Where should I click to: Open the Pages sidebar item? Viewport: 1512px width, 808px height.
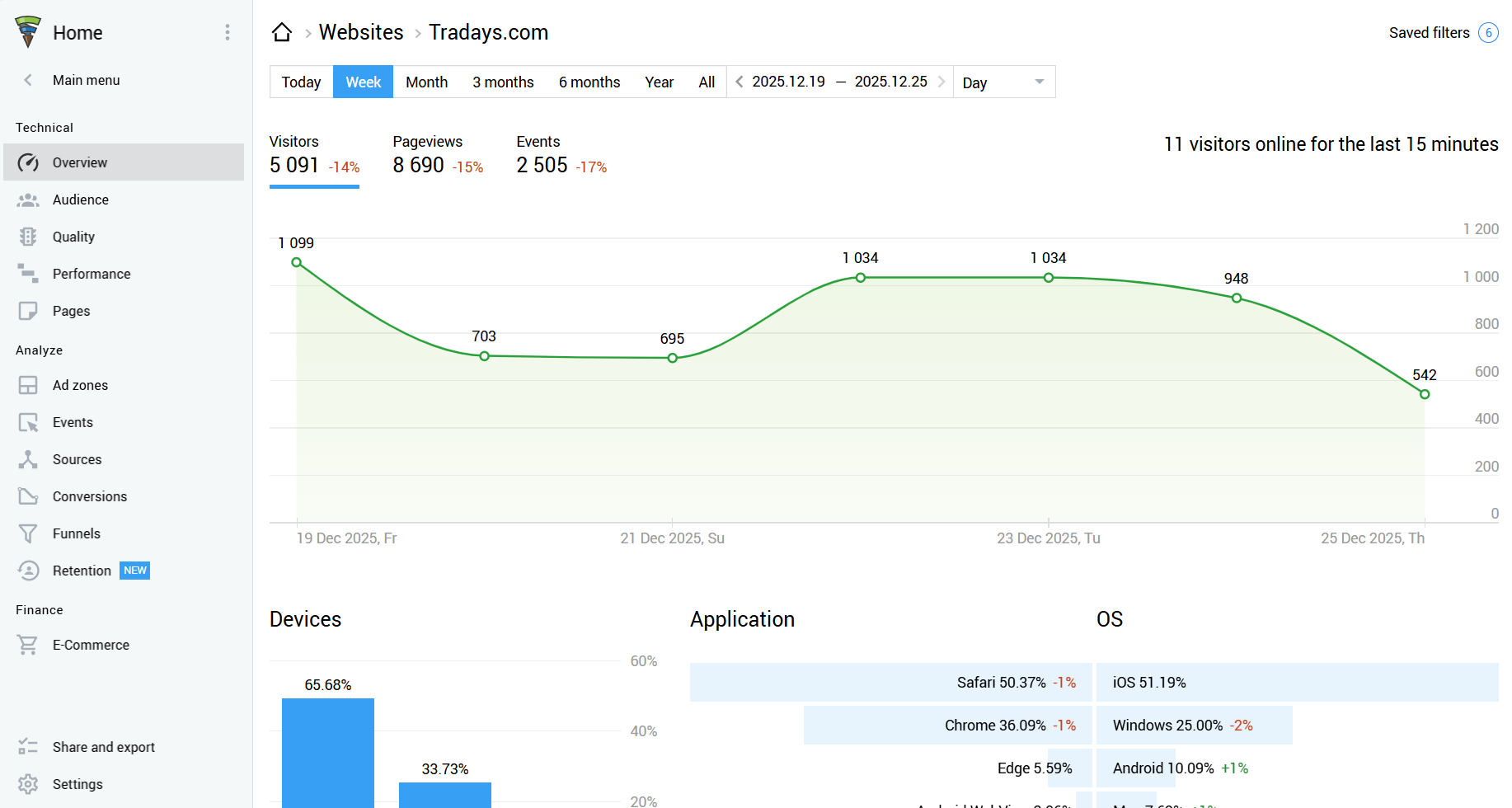pos(124,311)
